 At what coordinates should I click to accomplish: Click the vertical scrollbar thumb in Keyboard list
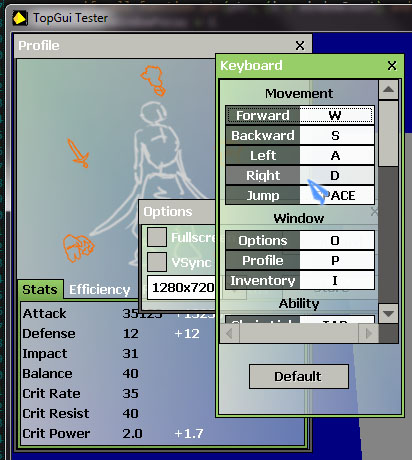click(x=388, y=133)
